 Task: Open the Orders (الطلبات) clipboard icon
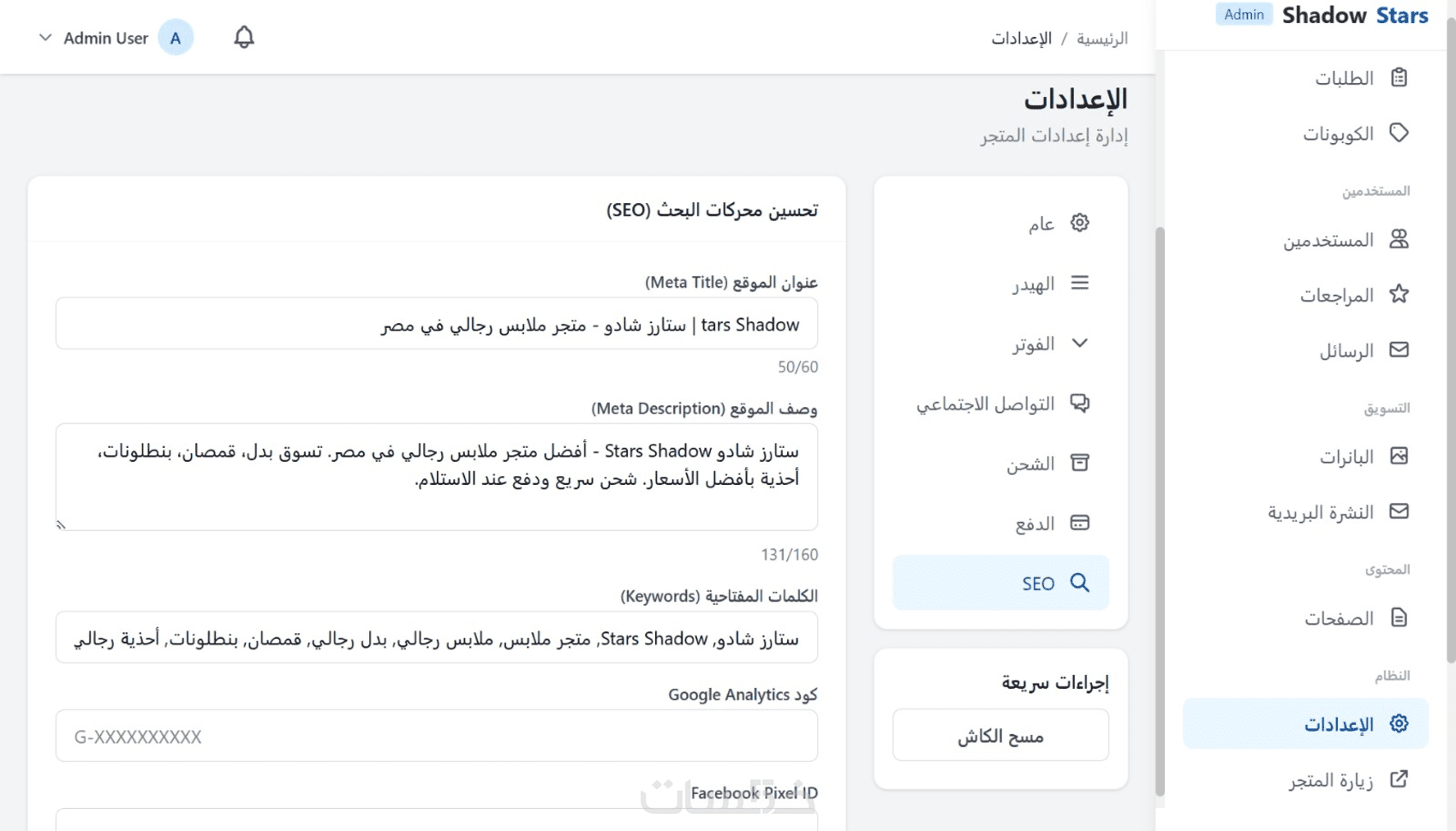click(1399, 78)
